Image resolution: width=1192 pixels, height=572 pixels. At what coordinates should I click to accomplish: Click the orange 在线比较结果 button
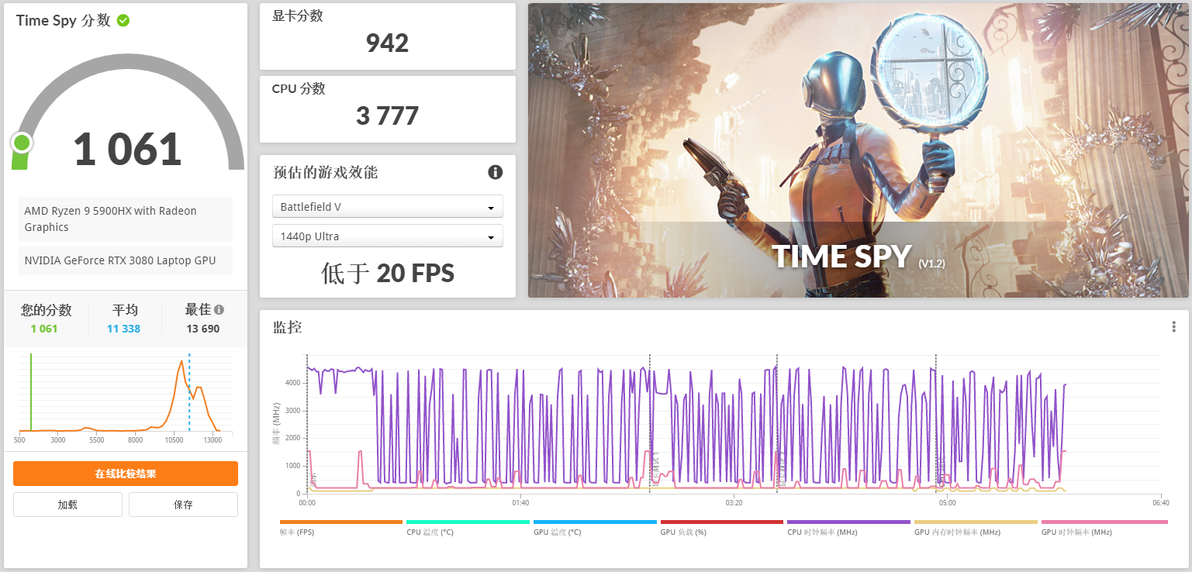click(x=125, y=473)
